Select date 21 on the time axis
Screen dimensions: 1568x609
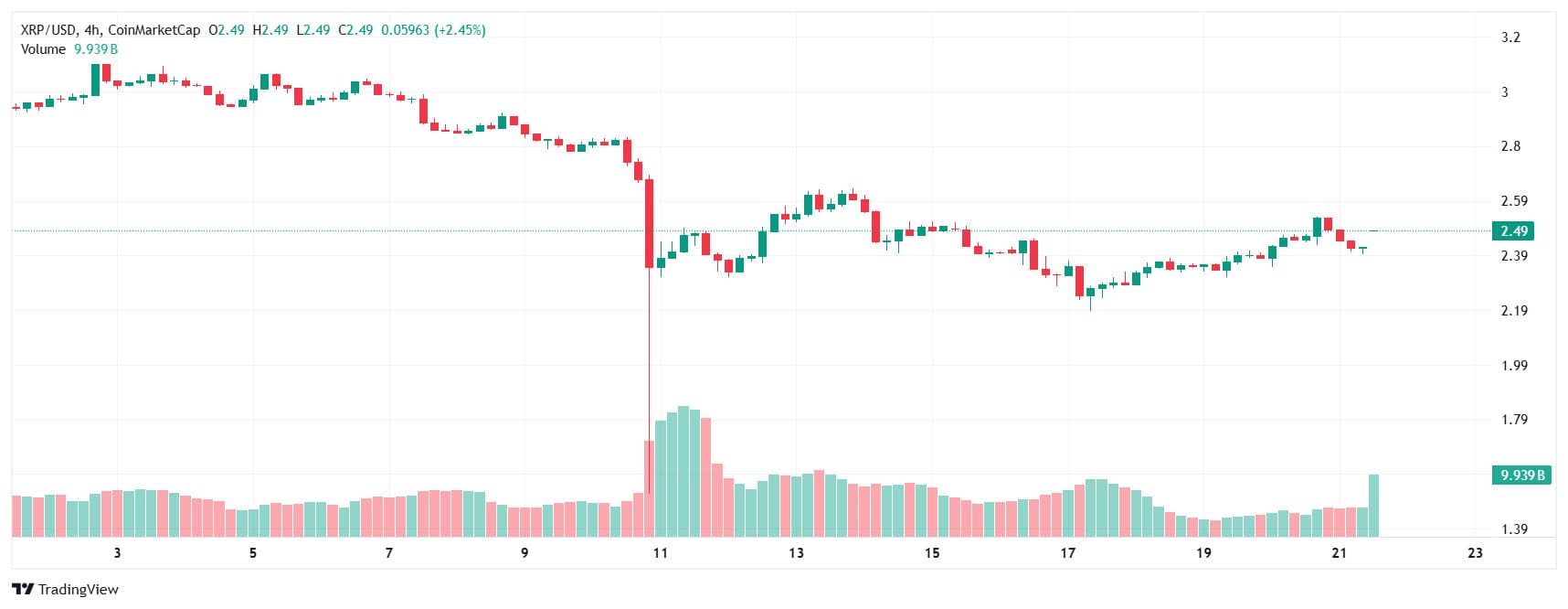[x=1339, y=553]
